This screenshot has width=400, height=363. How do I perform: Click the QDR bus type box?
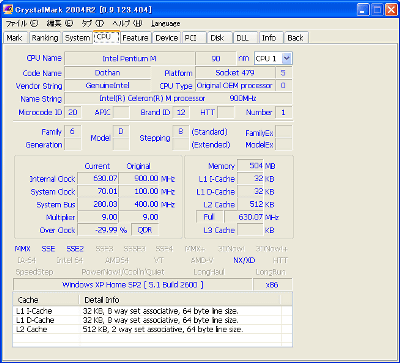[x=146, y=230]
